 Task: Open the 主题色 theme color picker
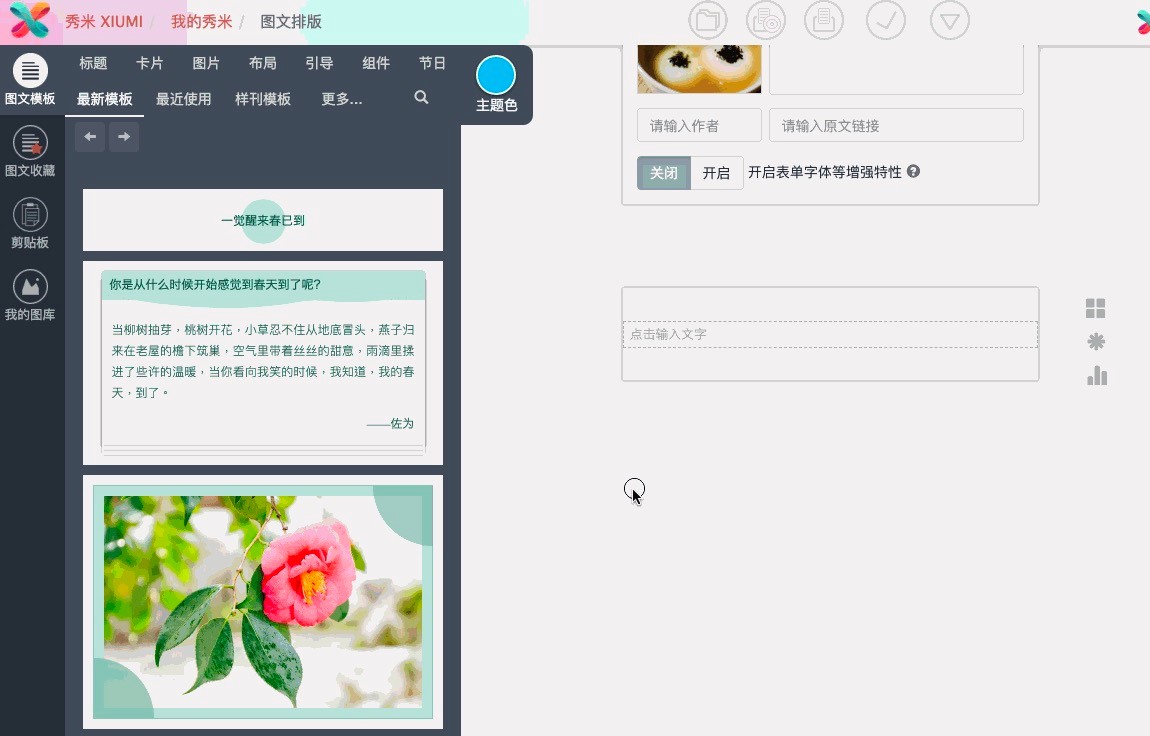(497, 84)
